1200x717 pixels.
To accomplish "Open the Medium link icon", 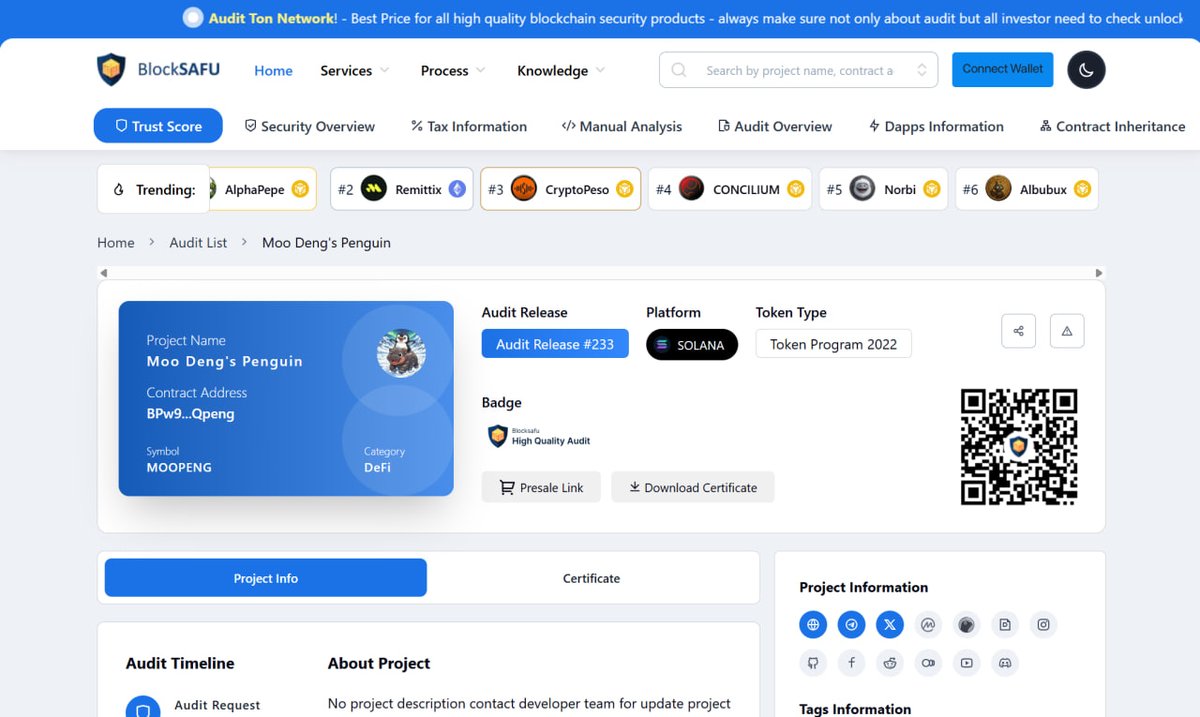I will point(928,663).
